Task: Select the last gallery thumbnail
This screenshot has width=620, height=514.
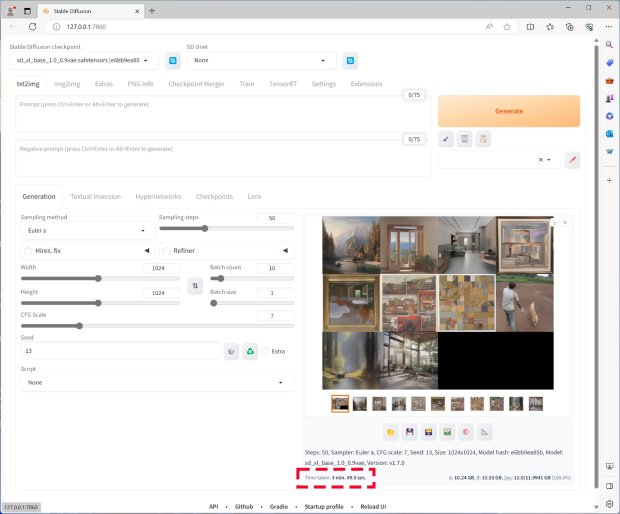Action: [536, 404]
